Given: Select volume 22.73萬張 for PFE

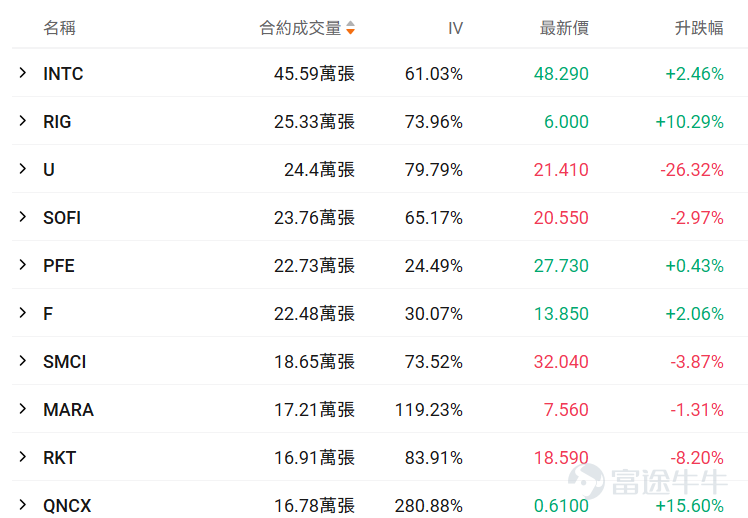Looking at the screenshot, I should (x=314, y=266).
